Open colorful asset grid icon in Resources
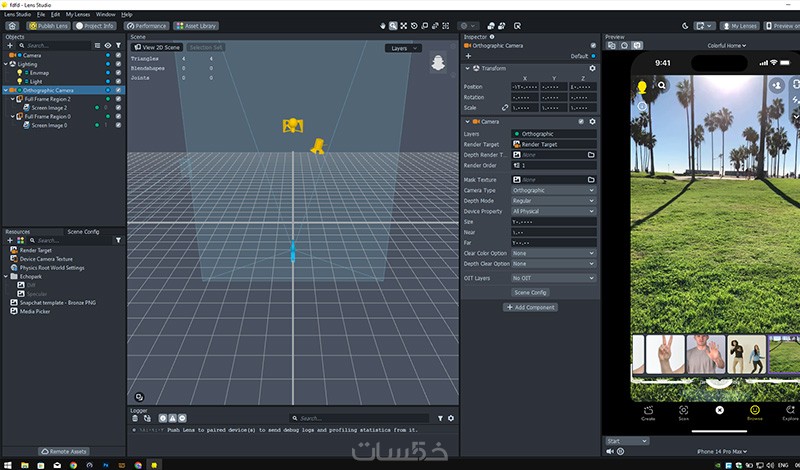Image resolution: width=800 pixels, height=470 pixels. tap(20, 240)
